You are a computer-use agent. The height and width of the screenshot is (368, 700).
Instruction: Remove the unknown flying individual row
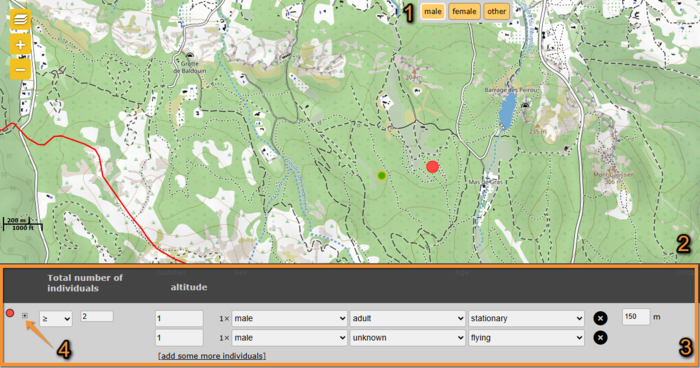(x=600, y=338)
